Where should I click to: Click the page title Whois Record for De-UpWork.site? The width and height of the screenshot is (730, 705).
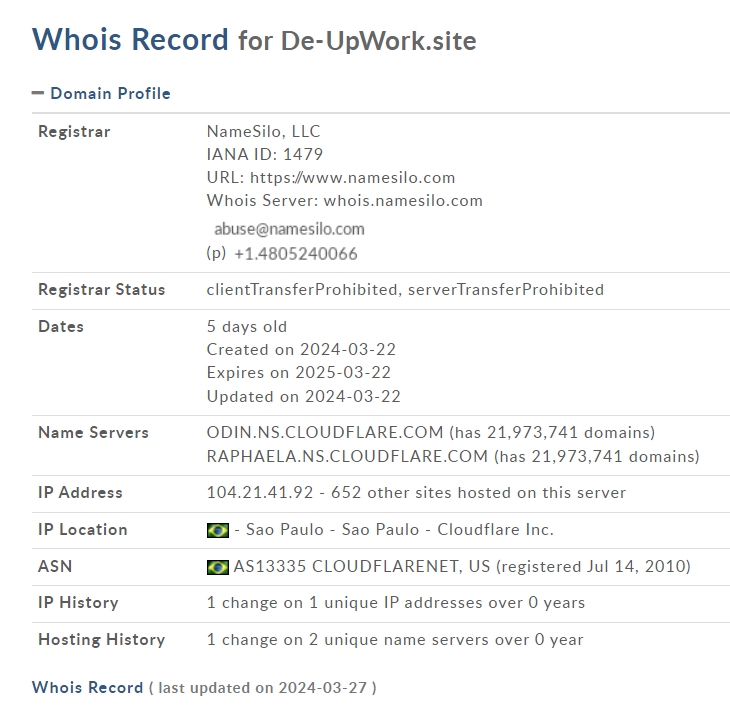click(254, 40)
